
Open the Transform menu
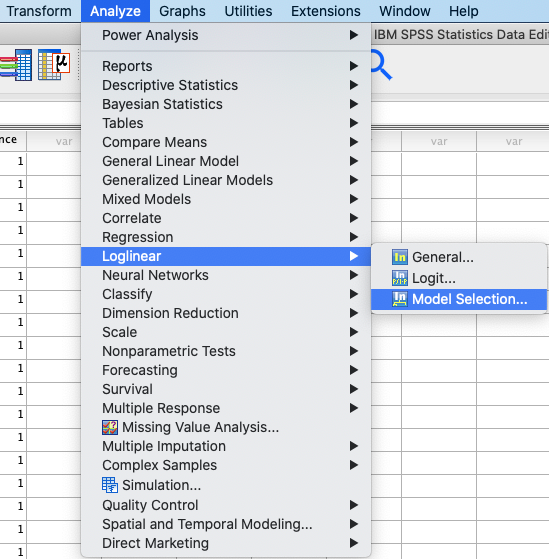39,11
